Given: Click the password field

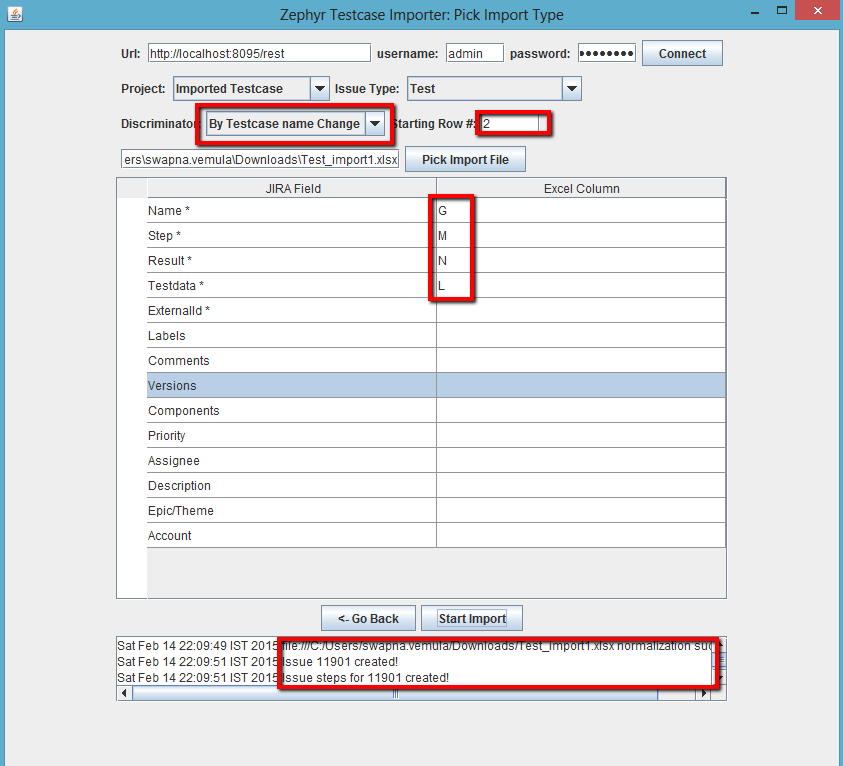Looking at the screenshot, I should tap(606, 53).
